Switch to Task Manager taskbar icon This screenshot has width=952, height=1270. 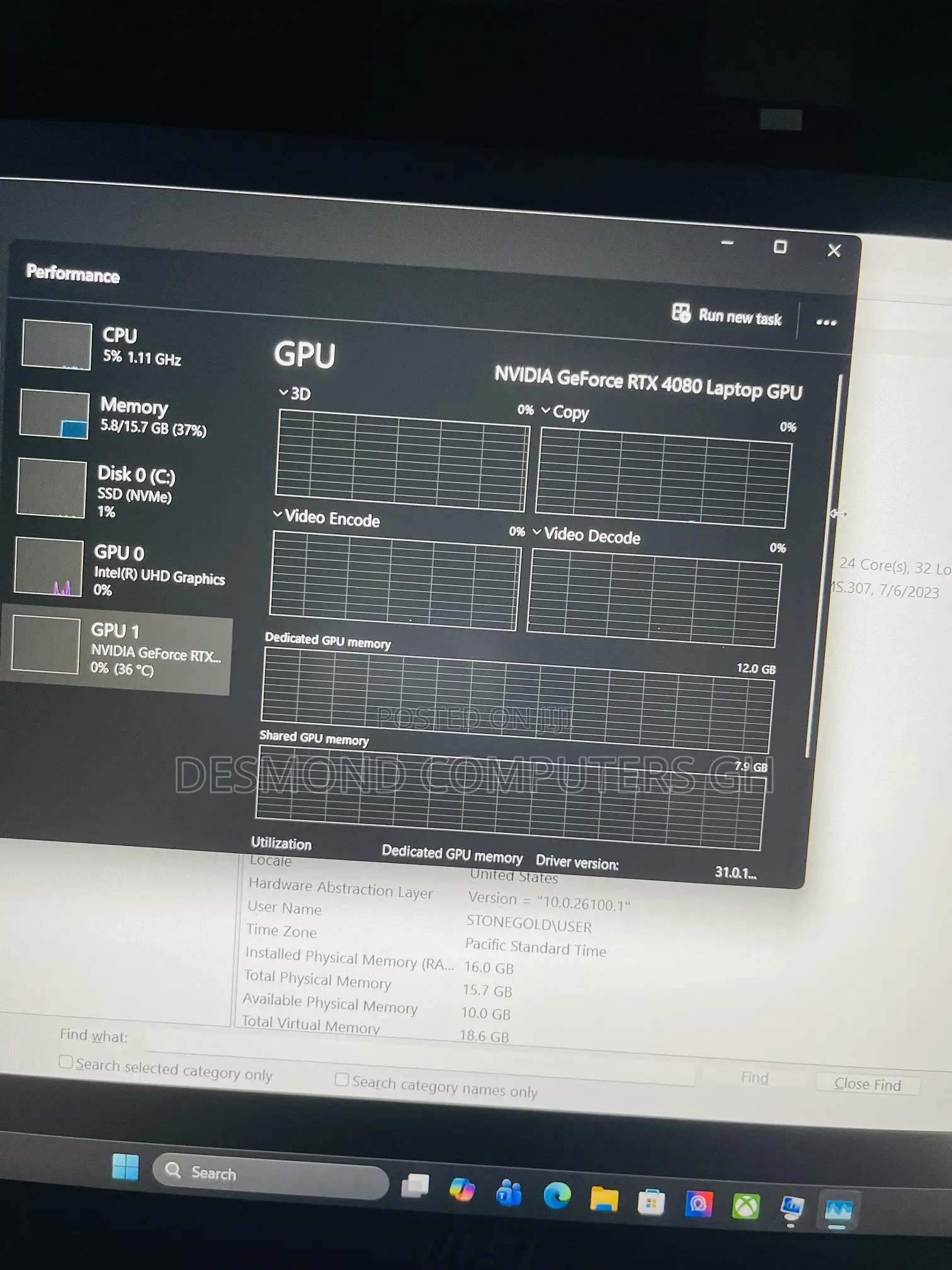coord(838,1211)
